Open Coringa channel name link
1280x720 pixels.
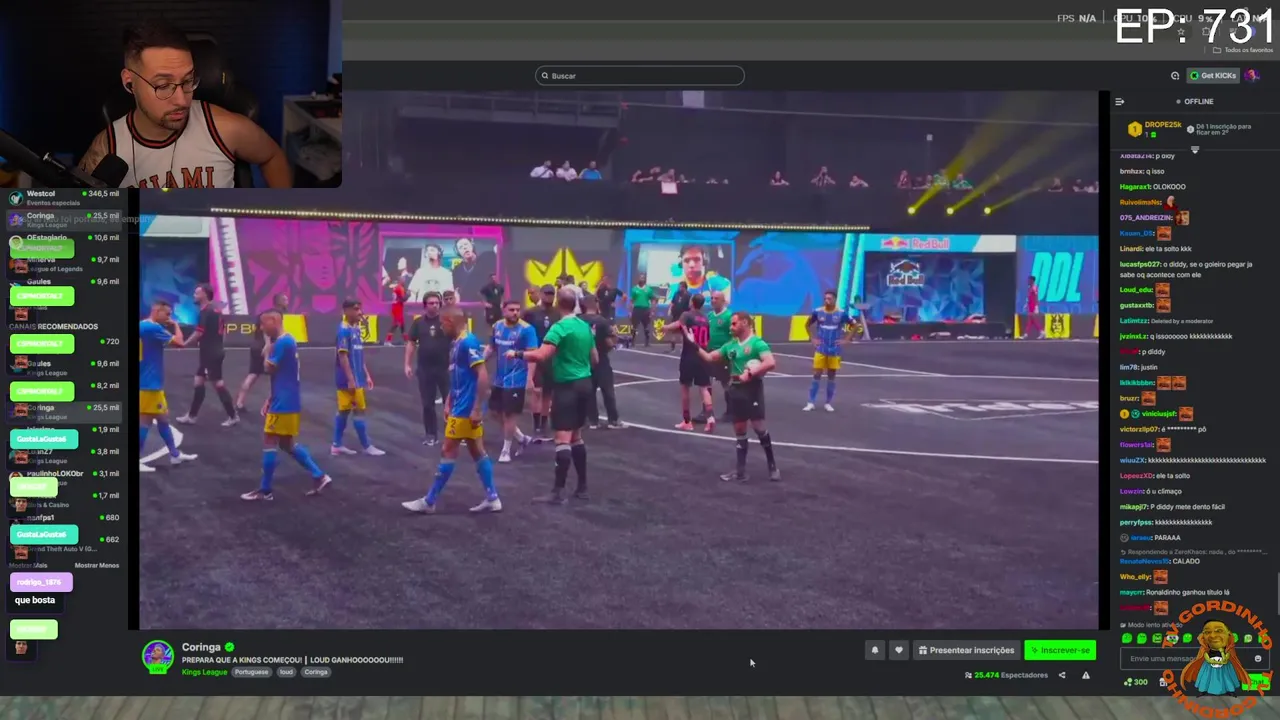click(201, 647)
